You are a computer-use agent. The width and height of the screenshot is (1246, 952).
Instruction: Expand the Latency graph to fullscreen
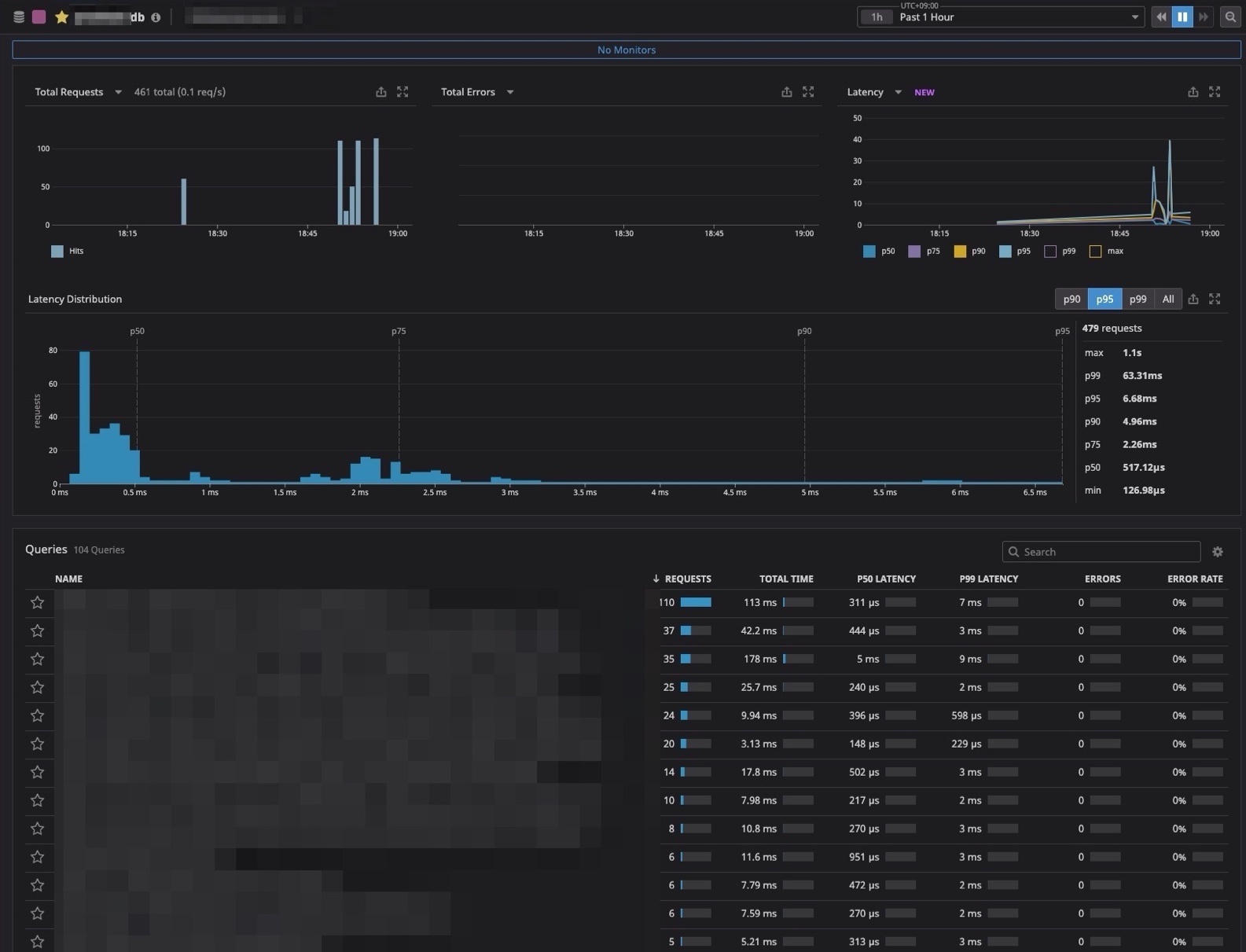pyautogui.click(x=1215, y=92)
